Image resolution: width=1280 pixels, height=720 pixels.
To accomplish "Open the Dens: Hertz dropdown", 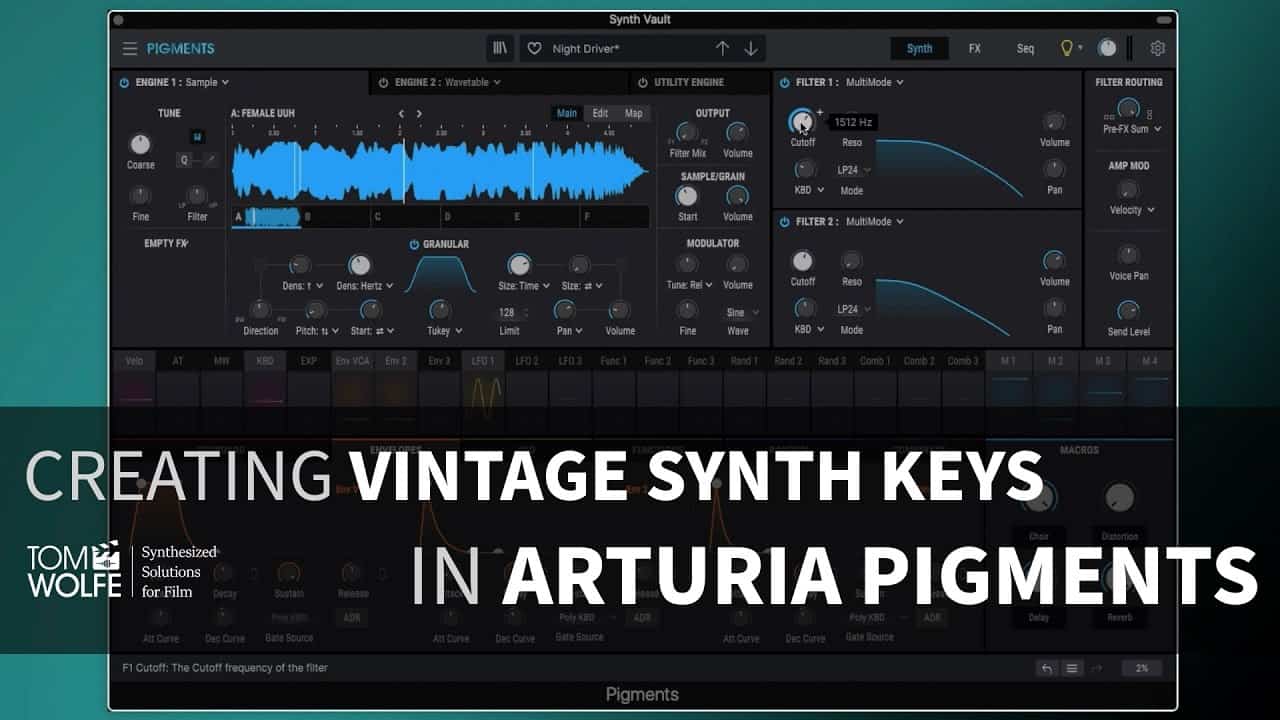I will [364, 286].
